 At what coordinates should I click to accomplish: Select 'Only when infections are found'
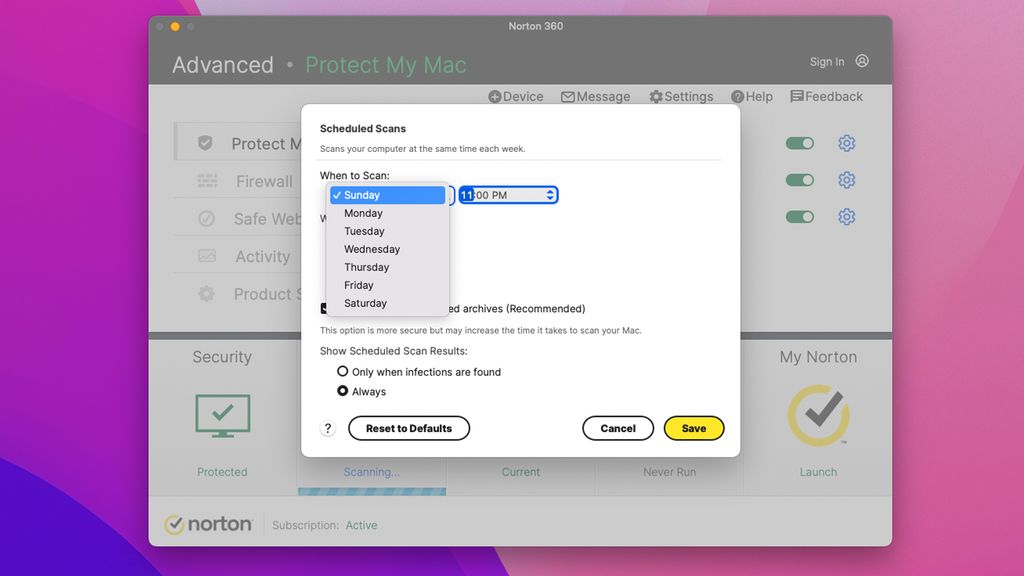coord(343,371)
